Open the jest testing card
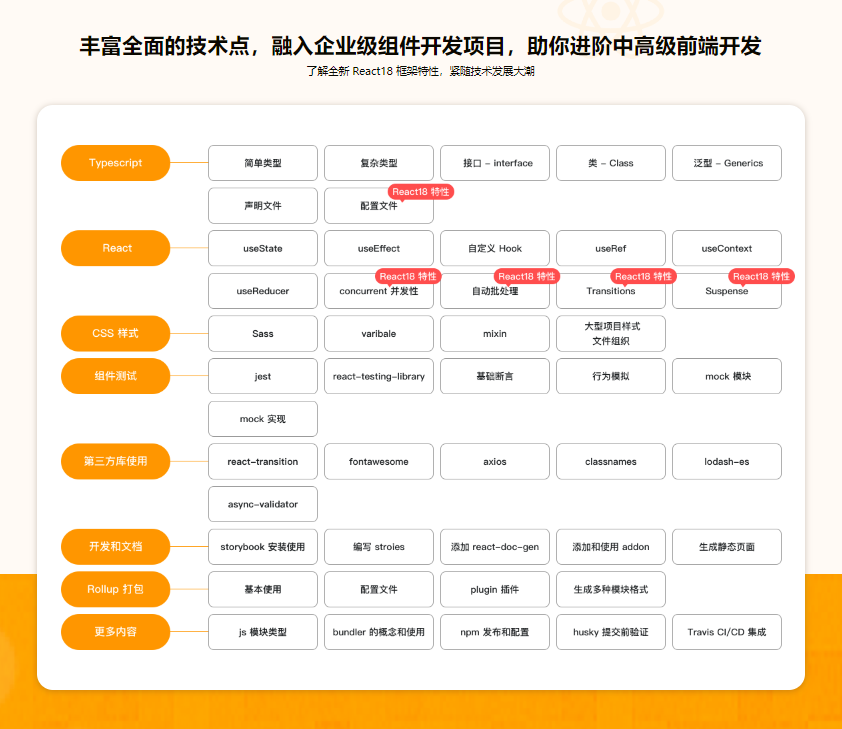 pyautogui.click(x=262, y=376)
